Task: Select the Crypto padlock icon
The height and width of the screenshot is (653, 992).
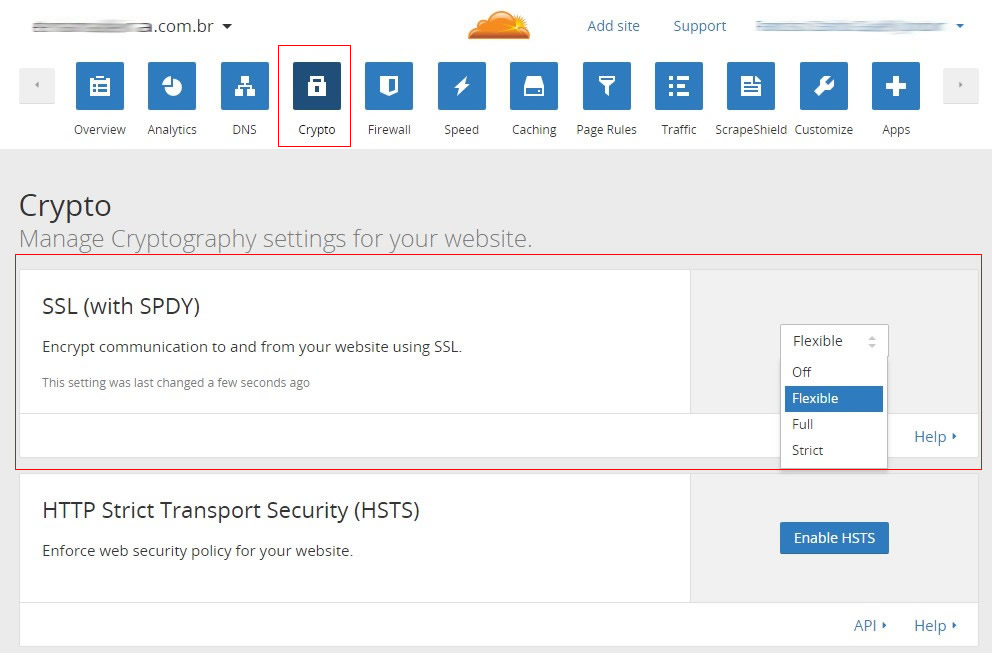Action: 317,86
